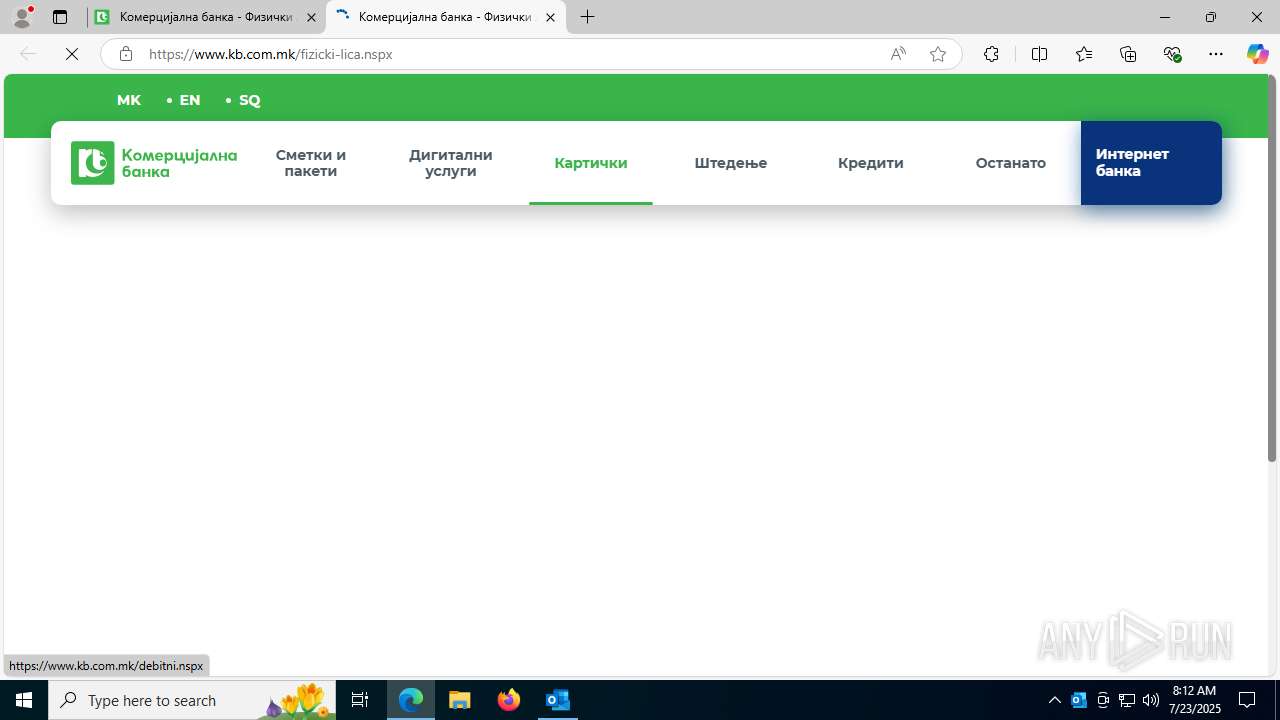The width and height of the screenshot is (1280, 720).
Task: Add this page to favorites star
Action: coord(938,54)
